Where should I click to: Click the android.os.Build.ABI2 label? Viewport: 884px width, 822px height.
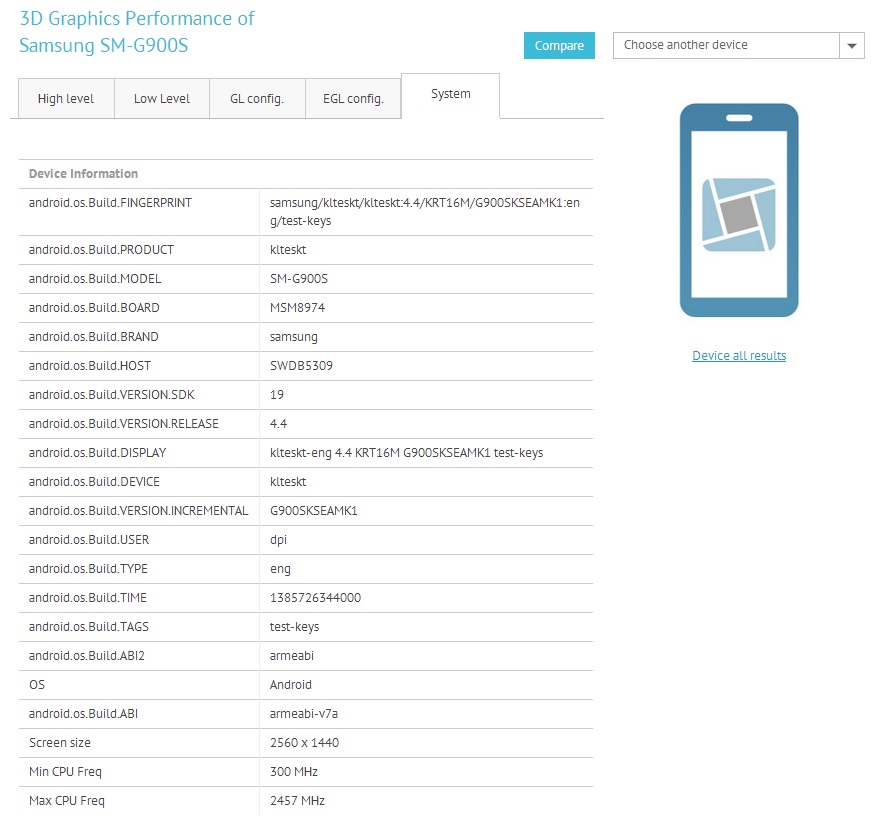(x=87, y=656)
